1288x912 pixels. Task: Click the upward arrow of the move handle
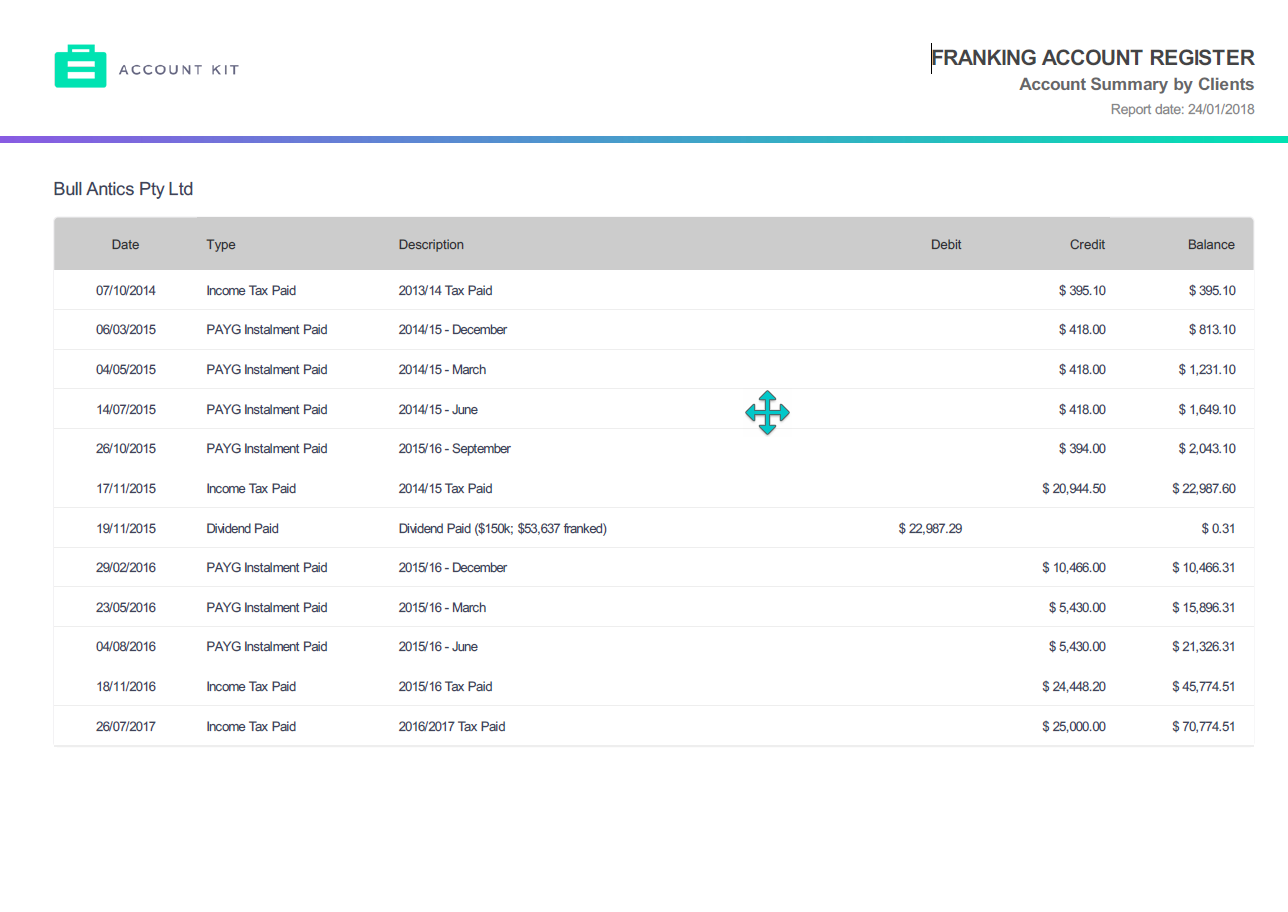point(767,397)
